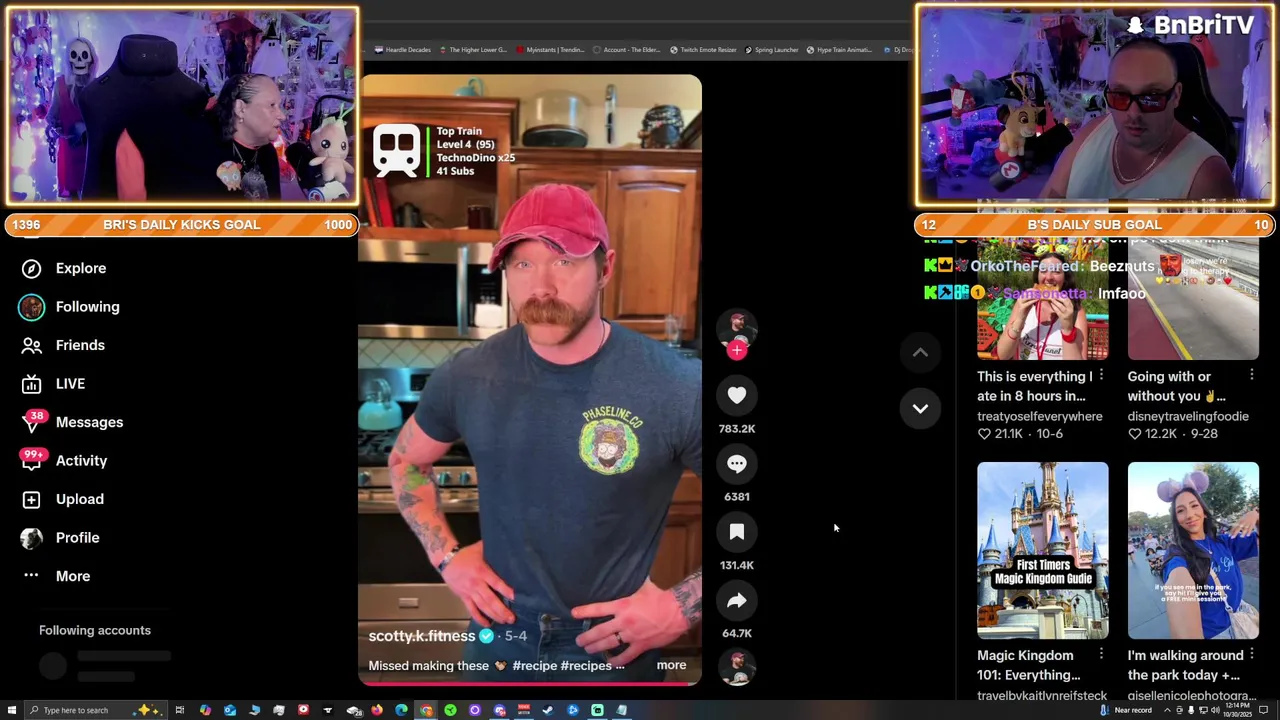Show hidden system tray icons chevron
Screen dimensions: 1280x720
(x=1166, y=710)
